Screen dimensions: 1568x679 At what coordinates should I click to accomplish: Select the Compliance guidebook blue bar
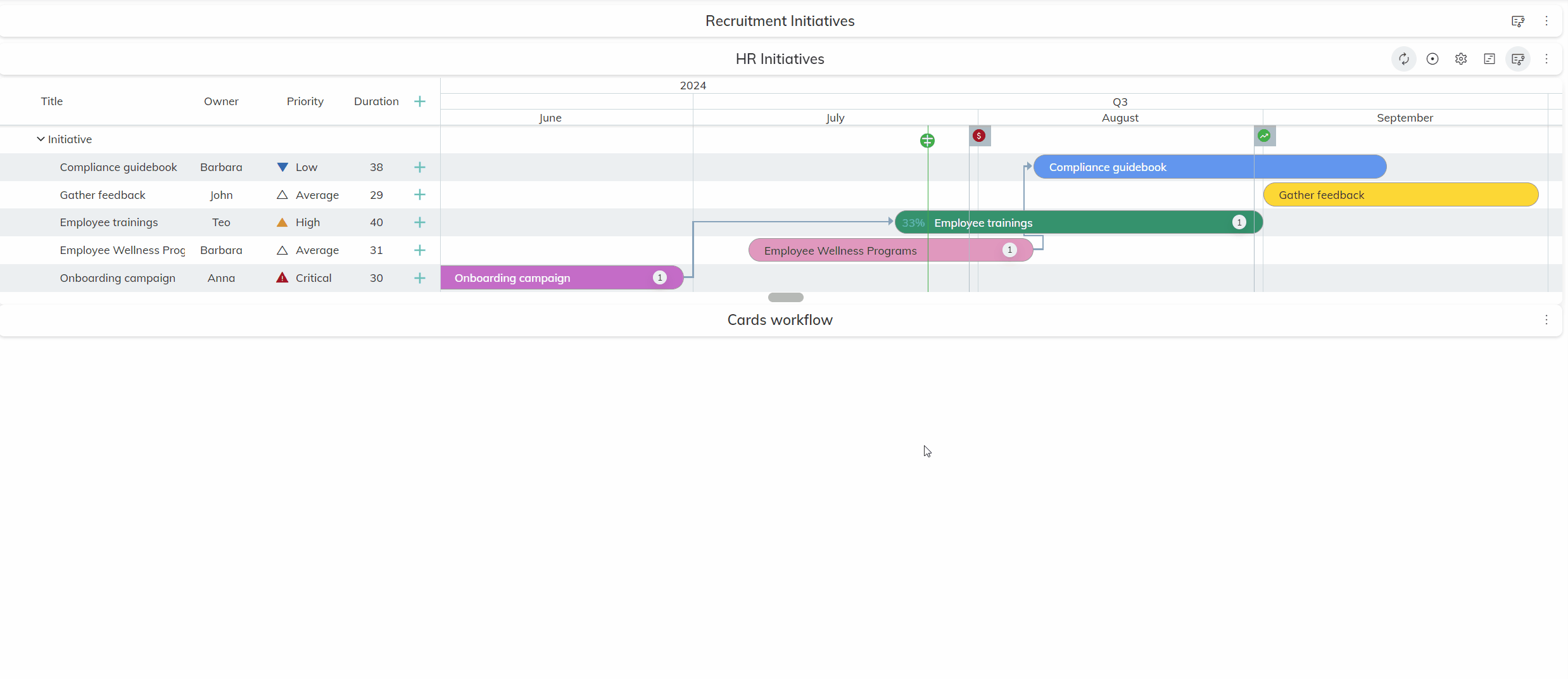pyautogui.click(x=1210, y=167)
